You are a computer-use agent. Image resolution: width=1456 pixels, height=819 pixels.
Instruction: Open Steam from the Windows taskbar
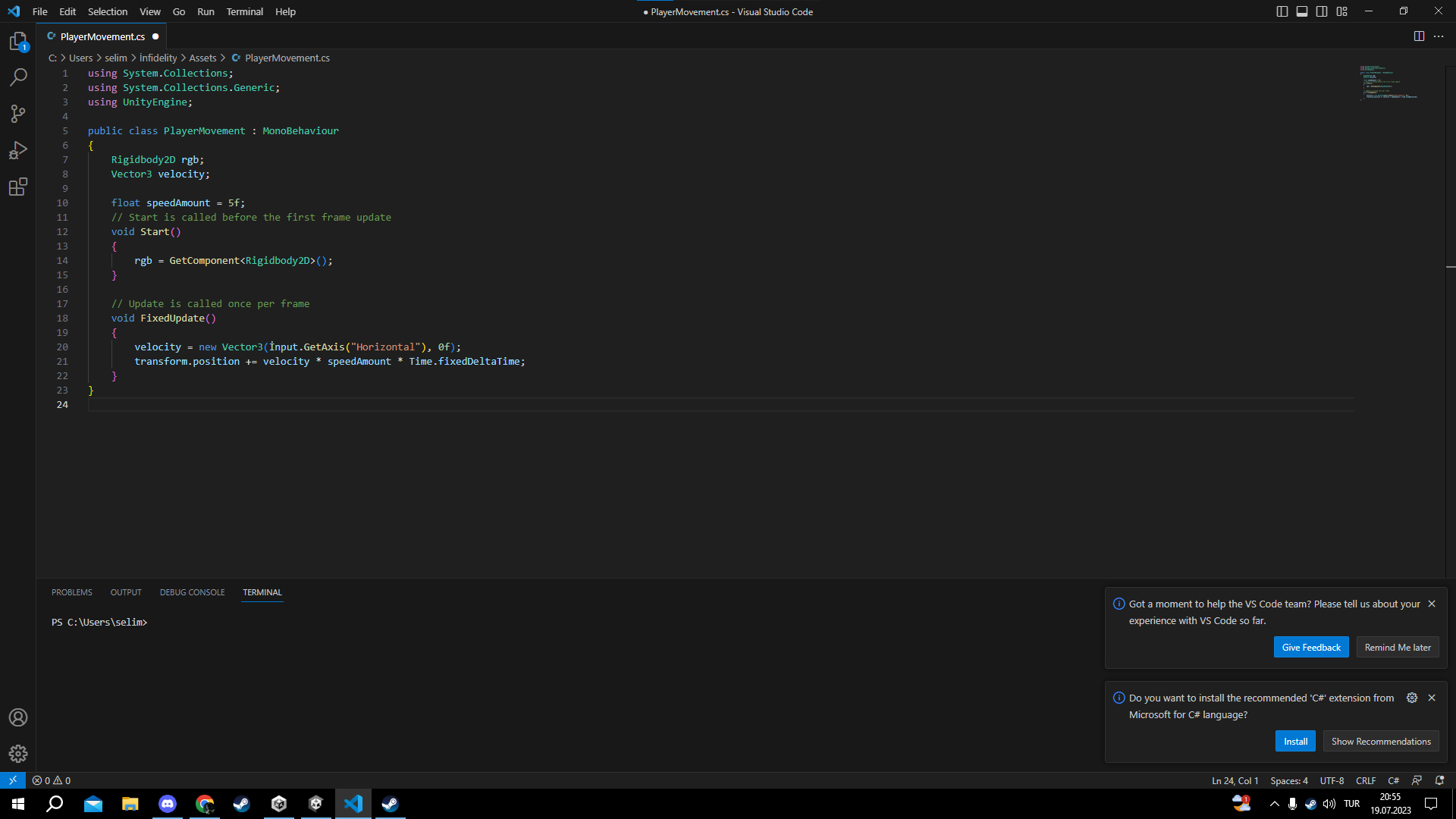click(x=242, y=804)
